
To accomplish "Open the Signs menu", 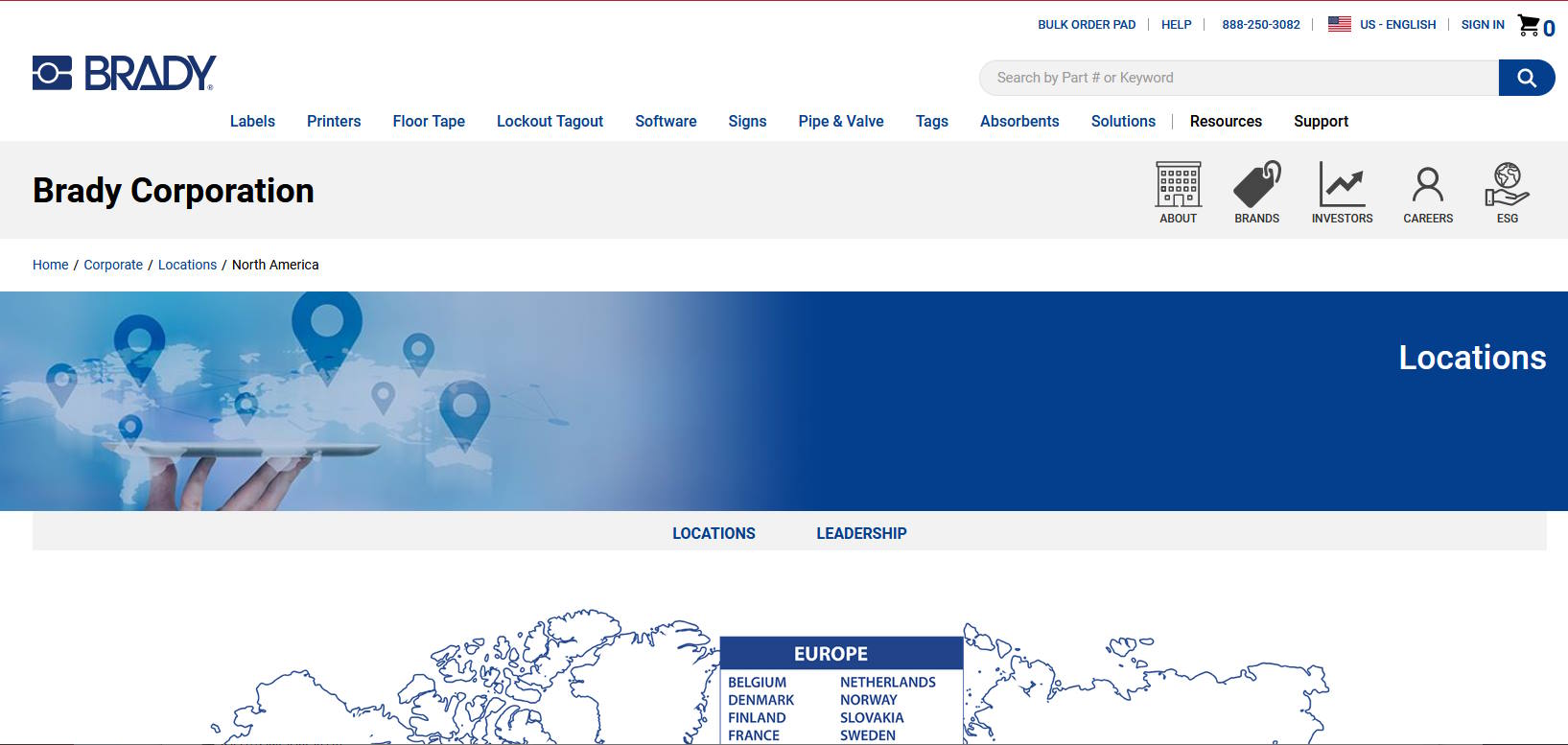I will [x=747, y=121].
